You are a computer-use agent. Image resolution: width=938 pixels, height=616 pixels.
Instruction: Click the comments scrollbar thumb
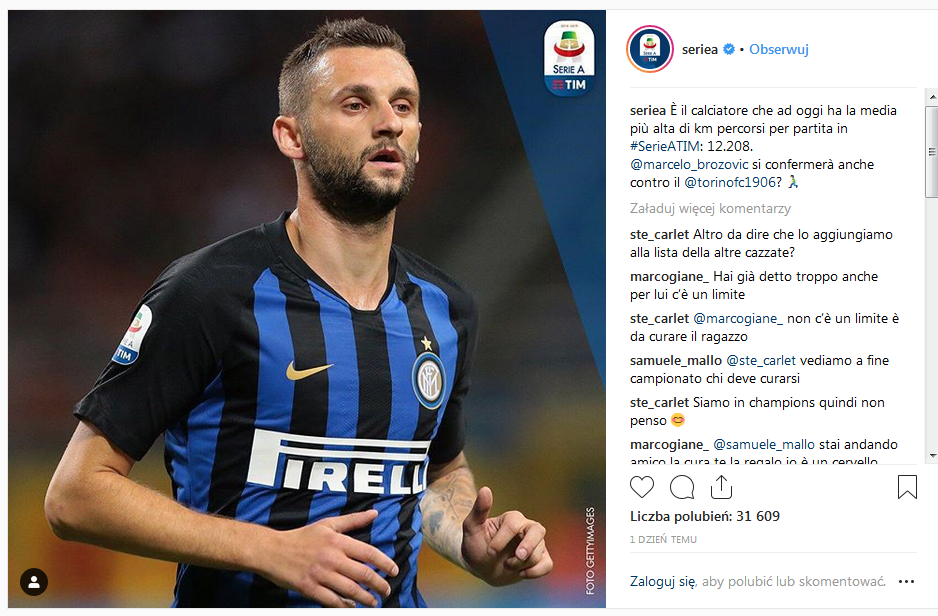tap(931, 152)
